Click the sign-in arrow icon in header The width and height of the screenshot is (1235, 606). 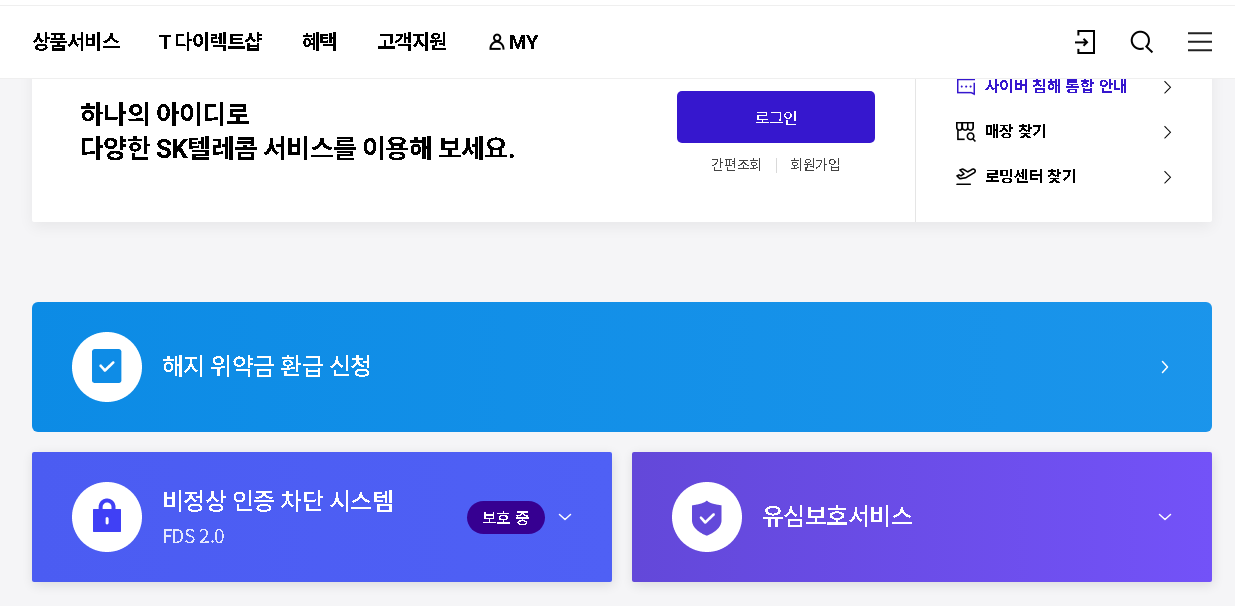pyautogui.click(x=1085, y=42)
